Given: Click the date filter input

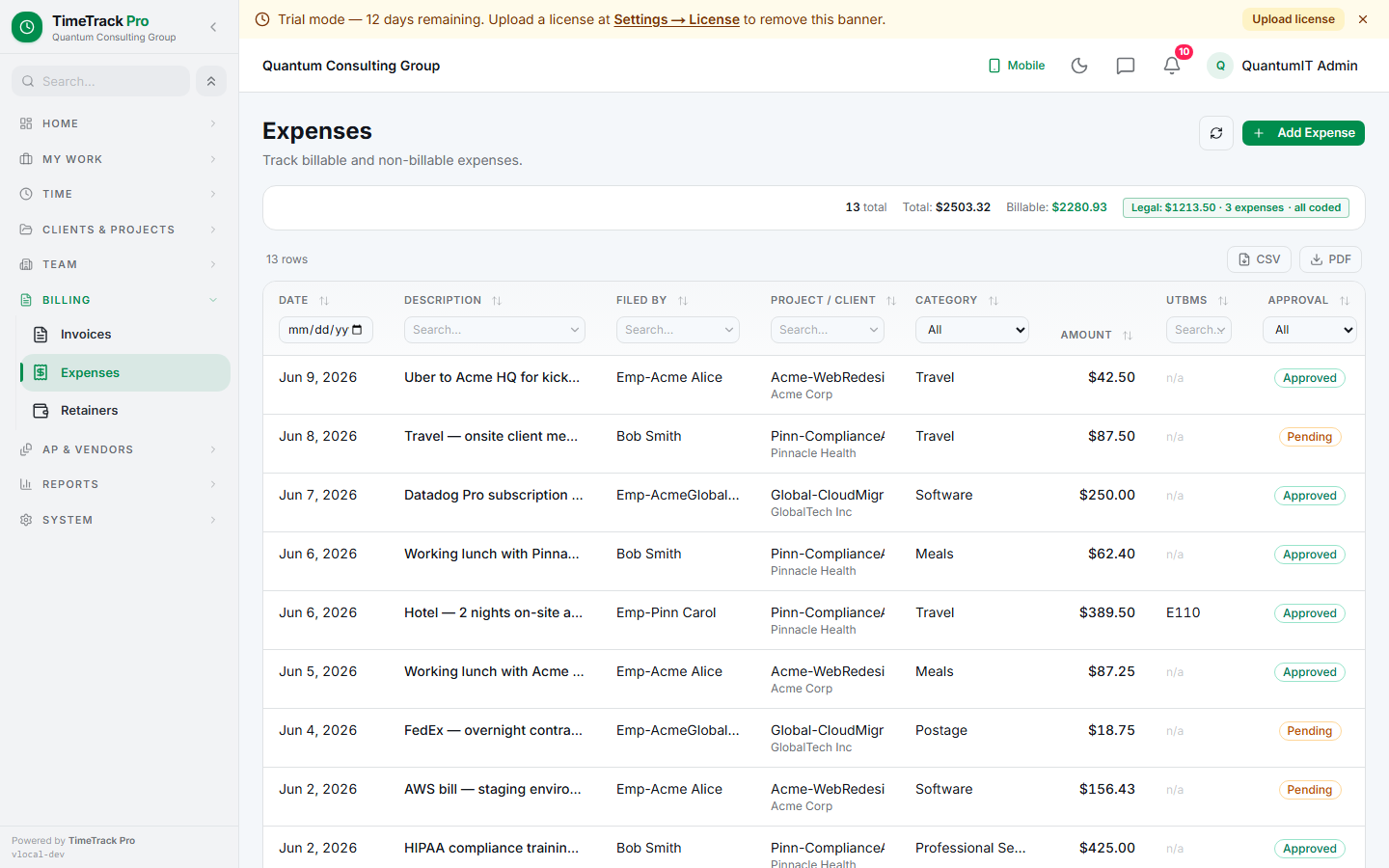Looking at the screenshot, I should pyautogui.click(x=326, y=330).
